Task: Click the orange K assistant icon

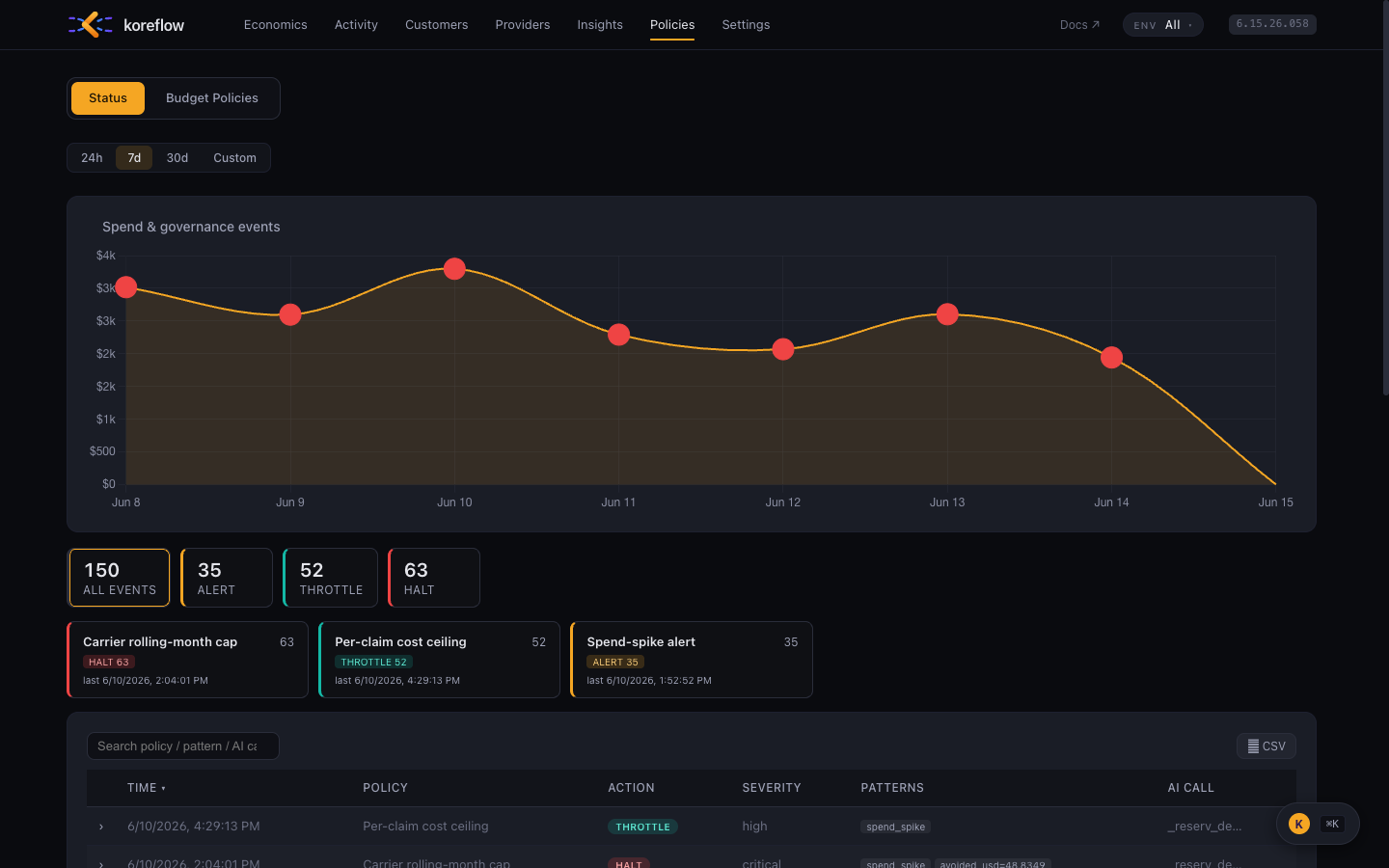Action: tap(1299, 824)
